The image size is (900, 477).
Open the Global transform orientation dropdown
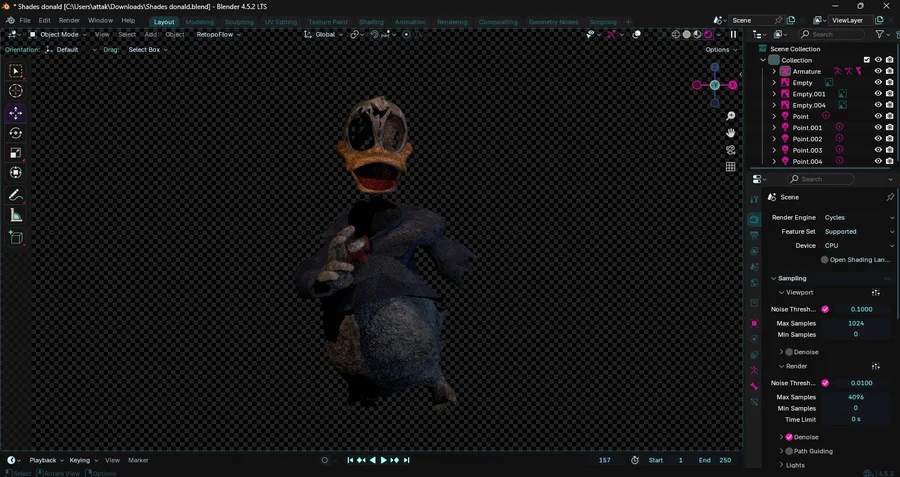[x=324, y=34]
